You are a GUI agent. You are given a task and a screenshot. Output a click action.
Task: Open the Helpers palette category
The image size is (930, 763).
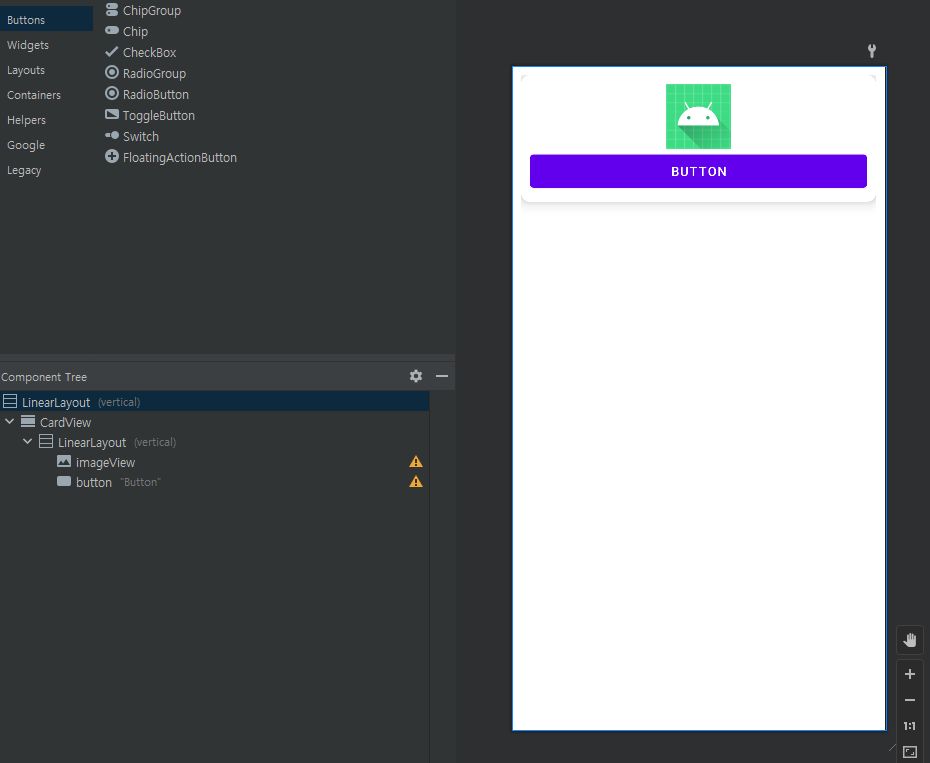click(26, 120)
